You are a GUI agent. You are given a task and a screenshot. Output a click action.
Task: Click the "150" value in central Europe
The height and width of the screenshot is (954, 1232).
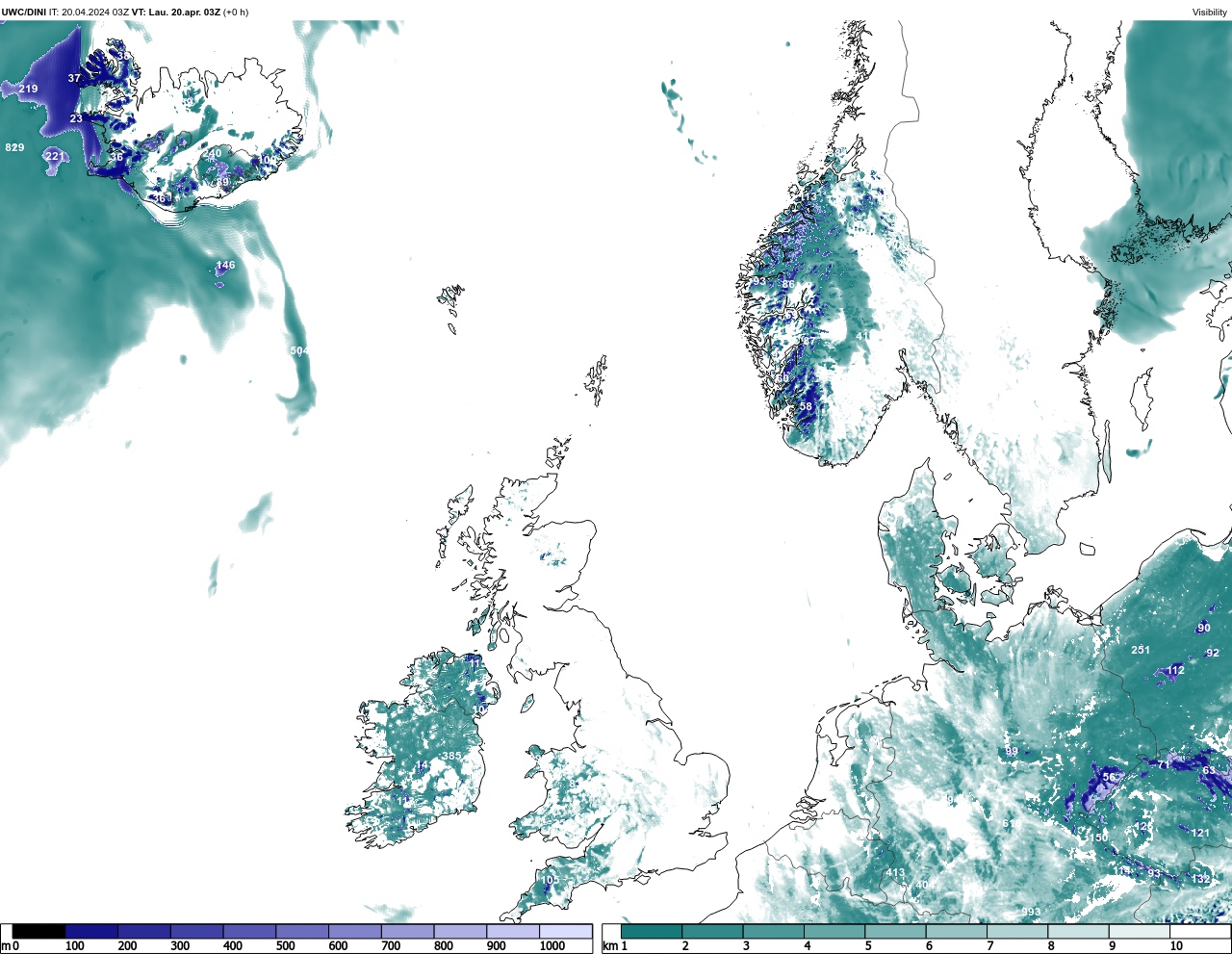1098,838
